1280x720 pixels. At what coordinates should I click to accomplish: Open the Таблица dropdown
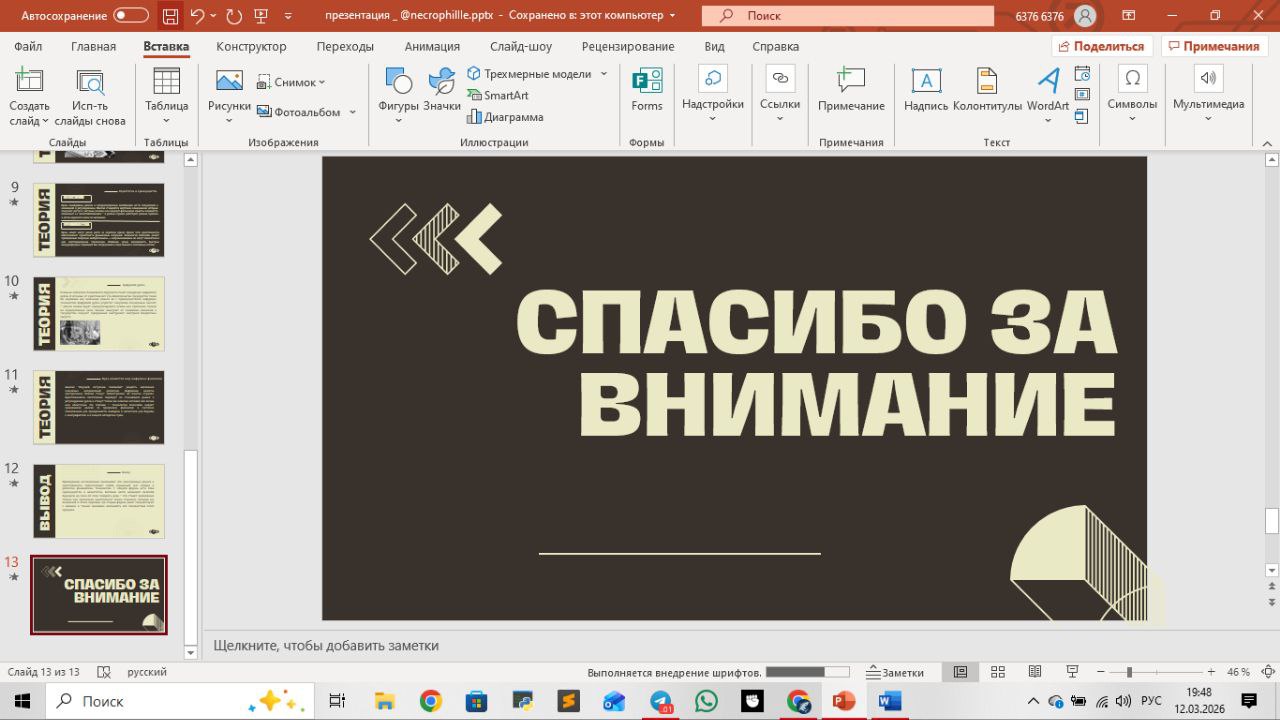point(166,95)
